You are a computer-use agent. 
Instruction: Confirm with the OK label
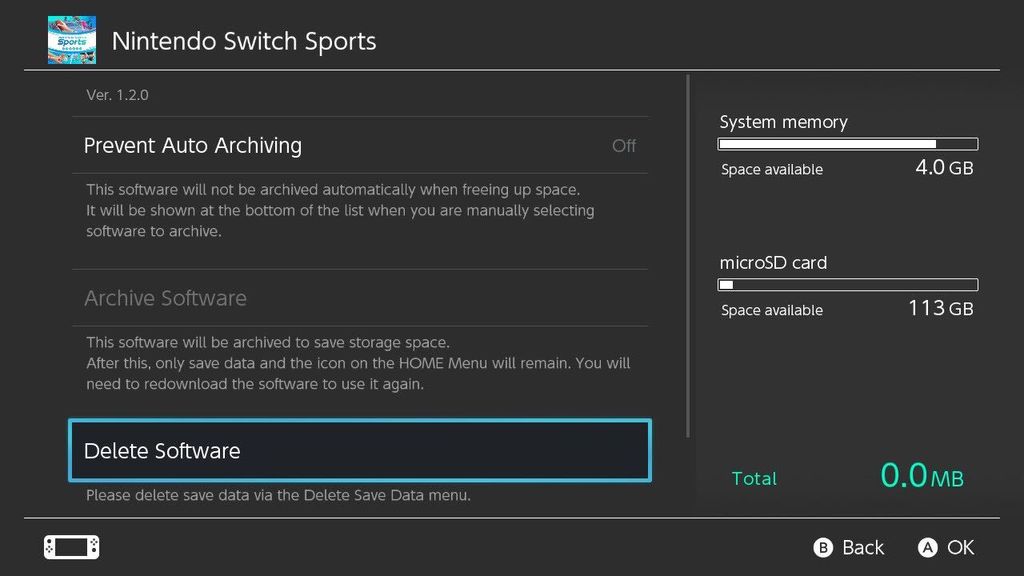click(961, 547)
